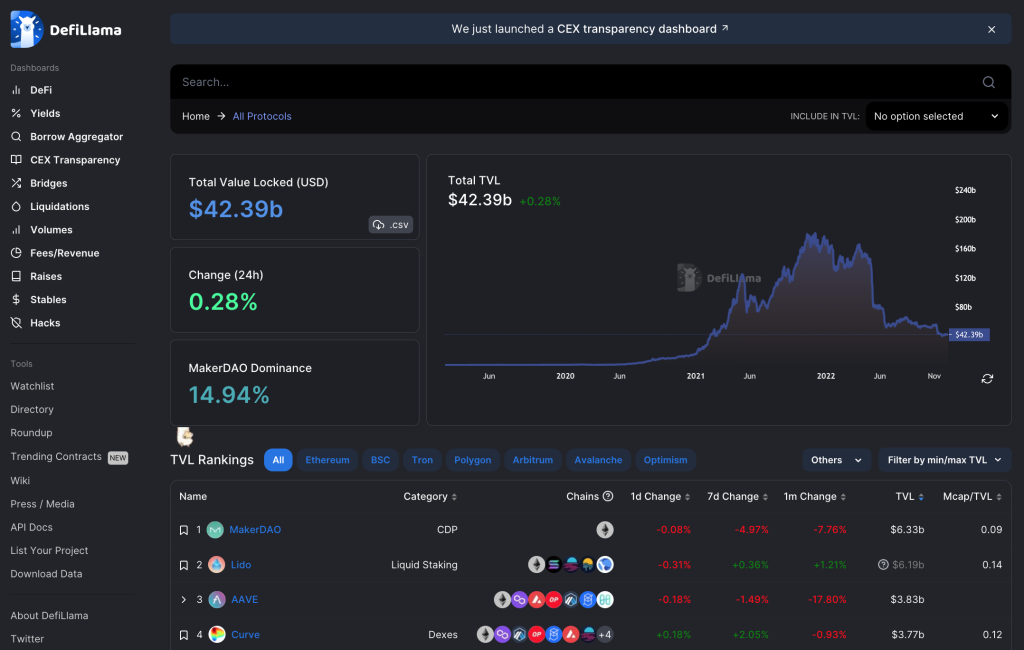Filter rankings by Ethereum
1024x650 pixels.
click(x=327, y=460)
